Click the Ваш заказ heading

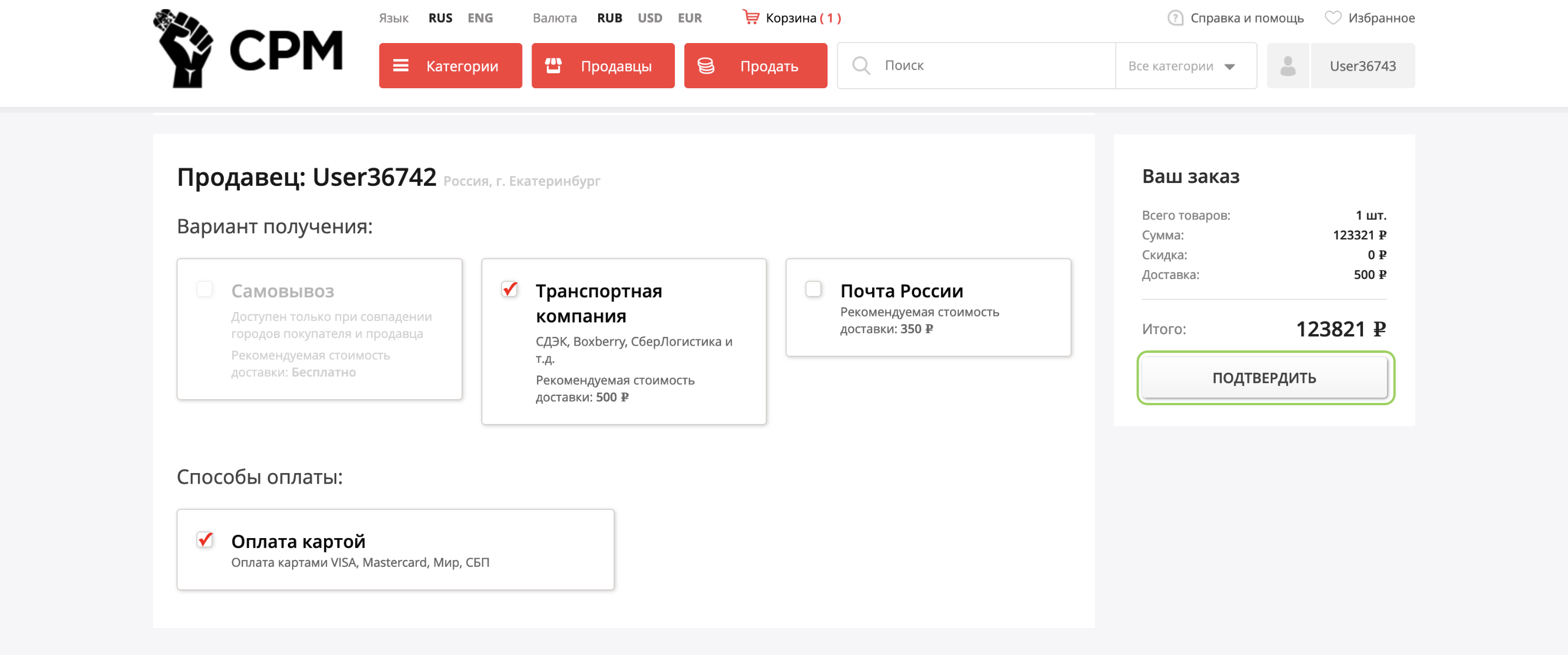pyautogui.click(x=1190, y=176)
